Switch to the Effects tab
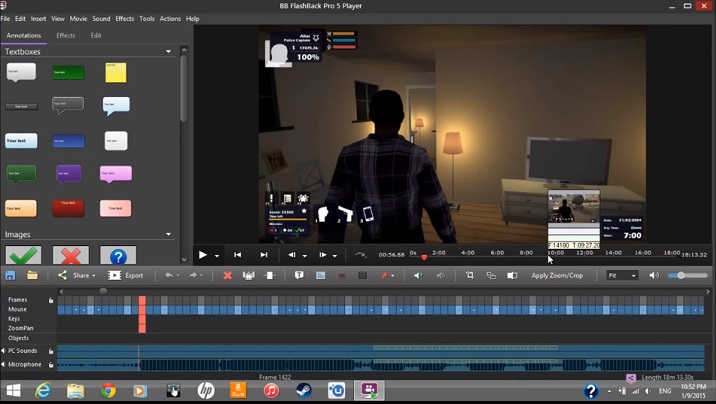The height and width of the screenshot is (404, 716). tap(66, 35)
